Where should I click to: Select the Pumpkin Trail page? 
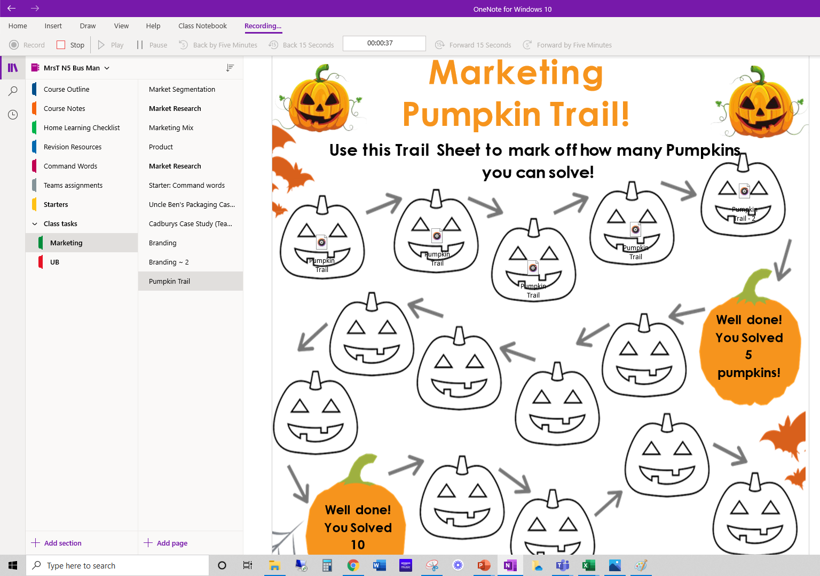click(x=191, y=281)
